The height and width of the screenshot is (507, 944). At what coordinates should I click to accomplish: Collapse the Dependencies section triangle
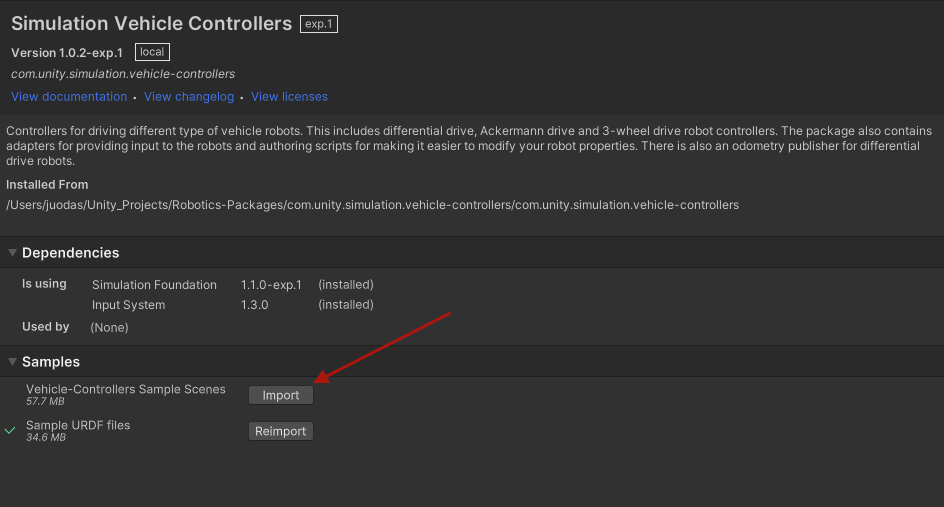(12, 253)
